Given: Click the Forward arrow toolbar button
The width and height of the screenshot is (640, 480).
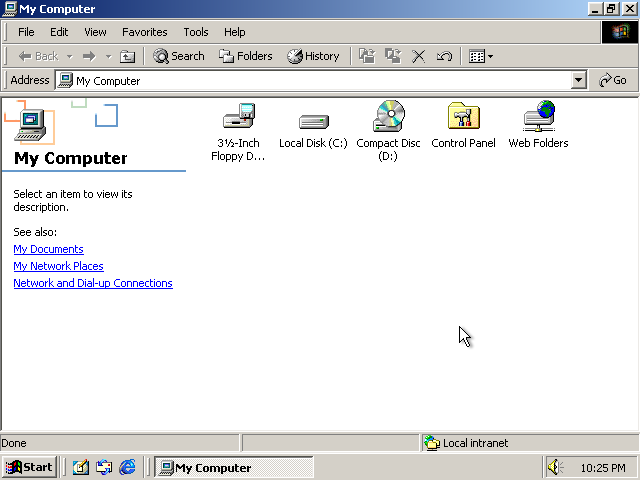Looking at the screenshot, I should coord(89,56).
